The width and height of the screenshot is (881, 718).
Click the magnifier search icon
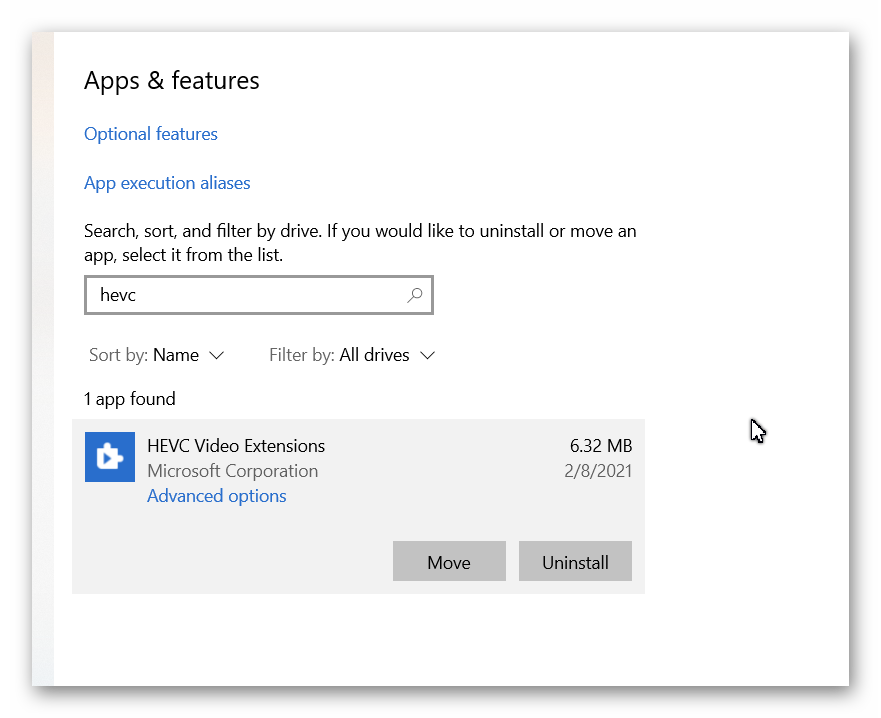(415, 295)
